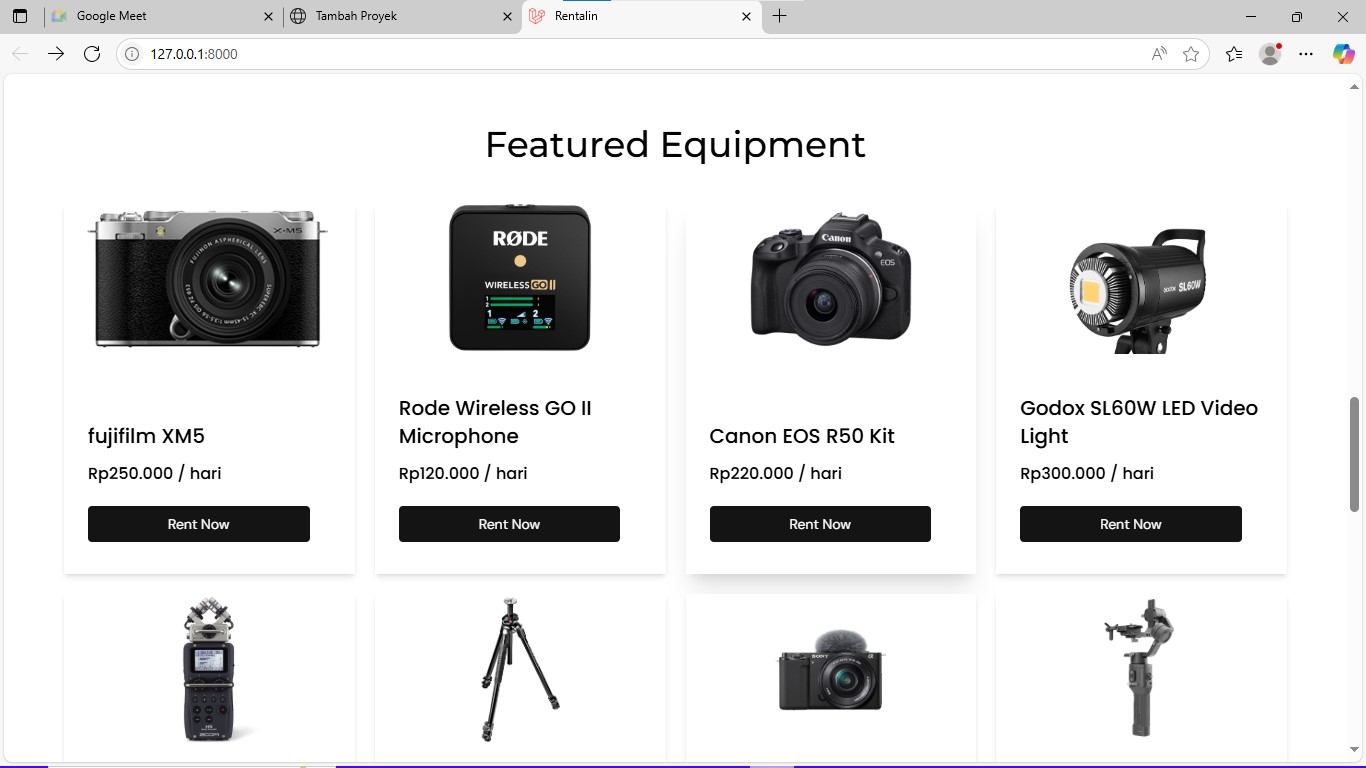Click the forward navigation arrow
This screenshot has height=768, width=1366.
point(56,54)
